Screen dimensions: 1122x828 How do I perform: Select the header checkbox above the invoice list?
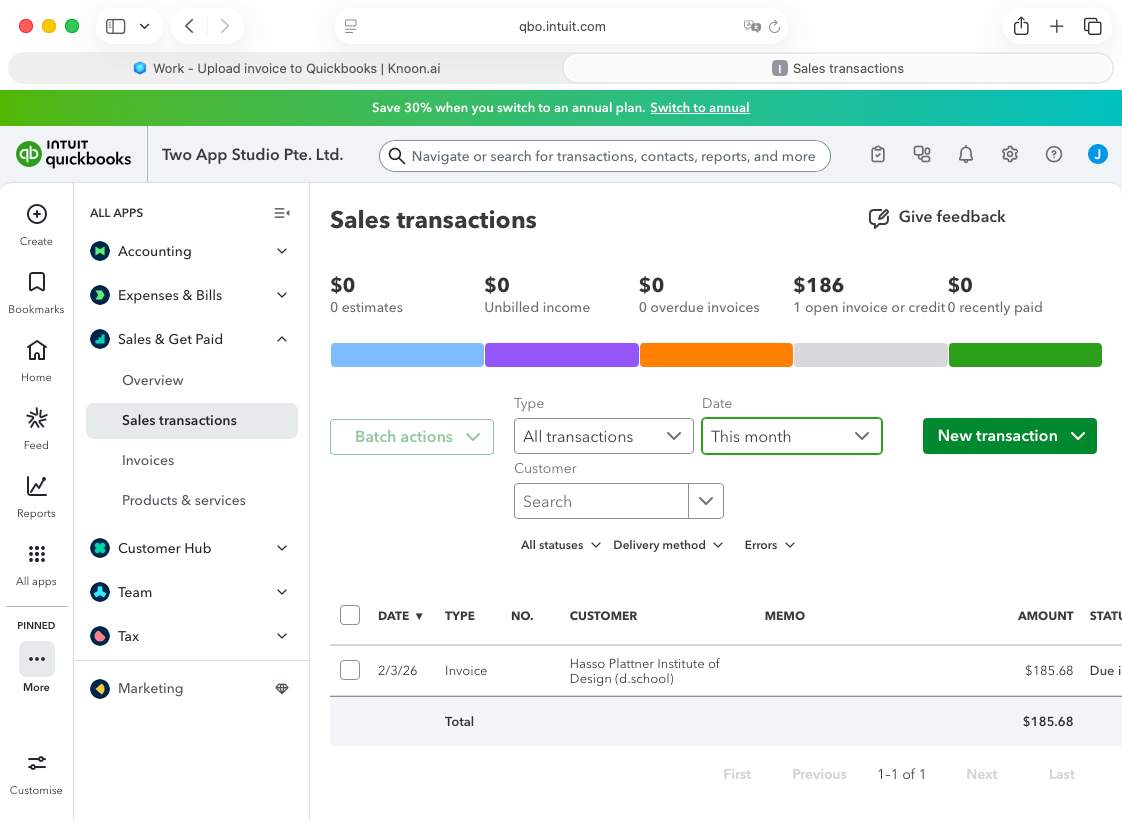(x=350, y=615)
